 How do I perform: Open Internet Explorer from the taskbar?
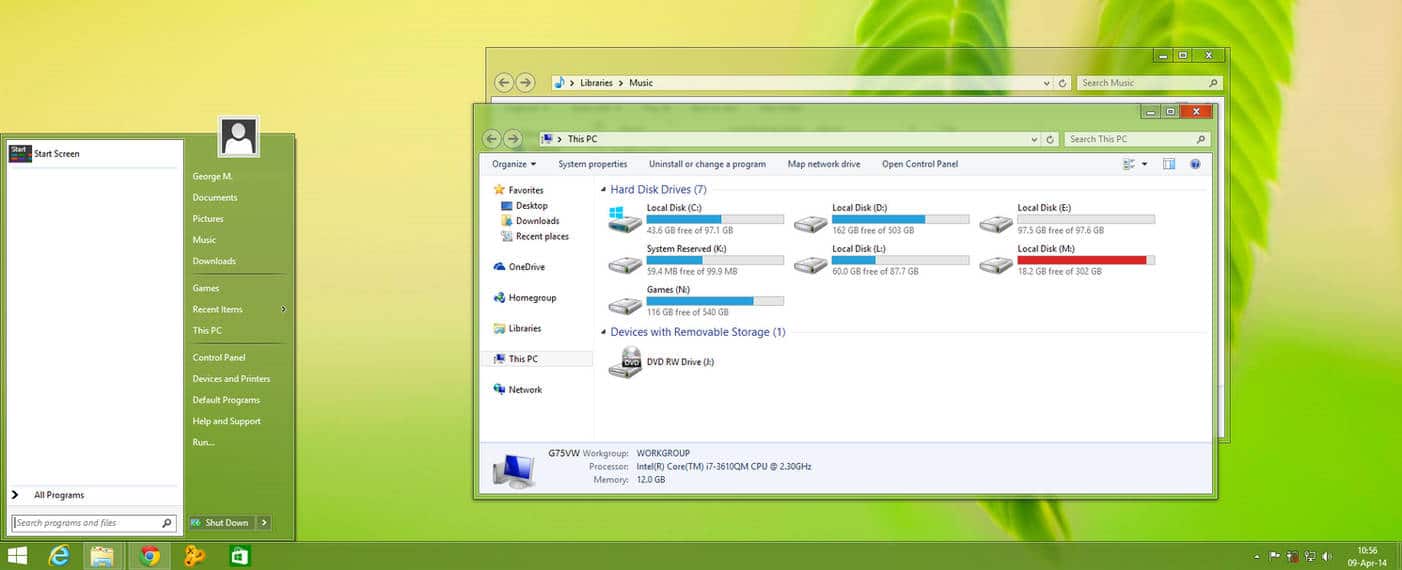pyautogui.click(x=60, y=556)
